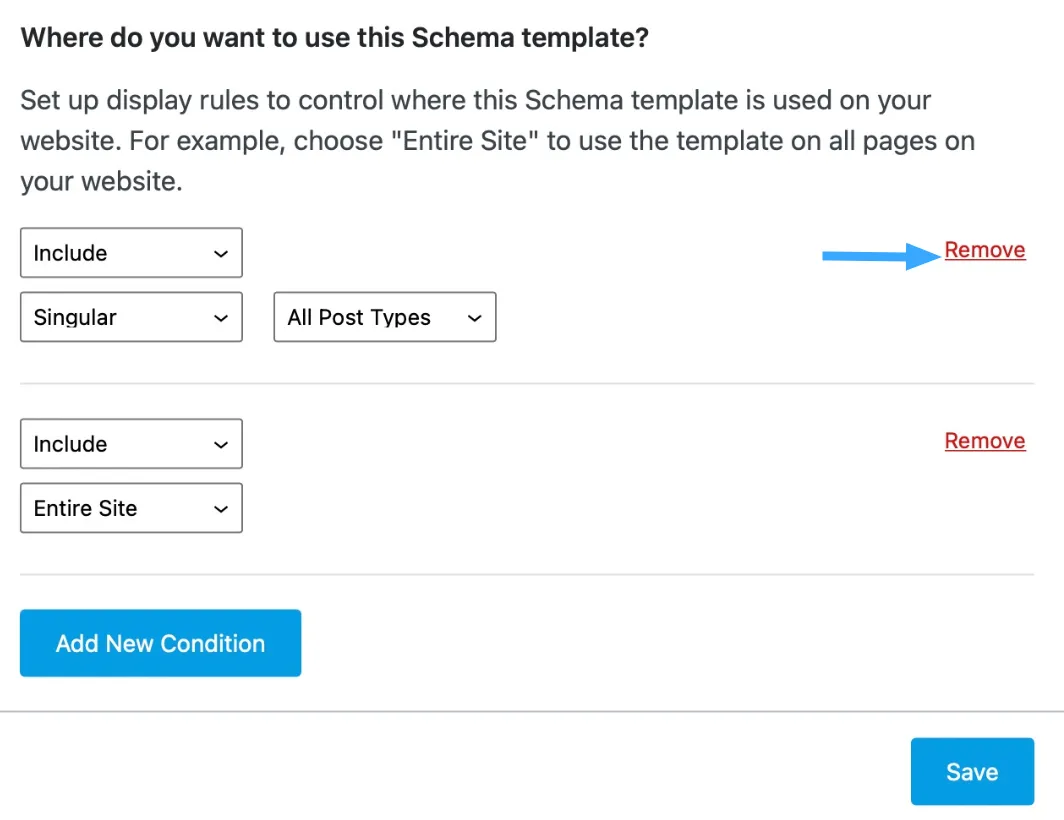
Task: Save the Schema template display rules
Action: pos(971,772)
